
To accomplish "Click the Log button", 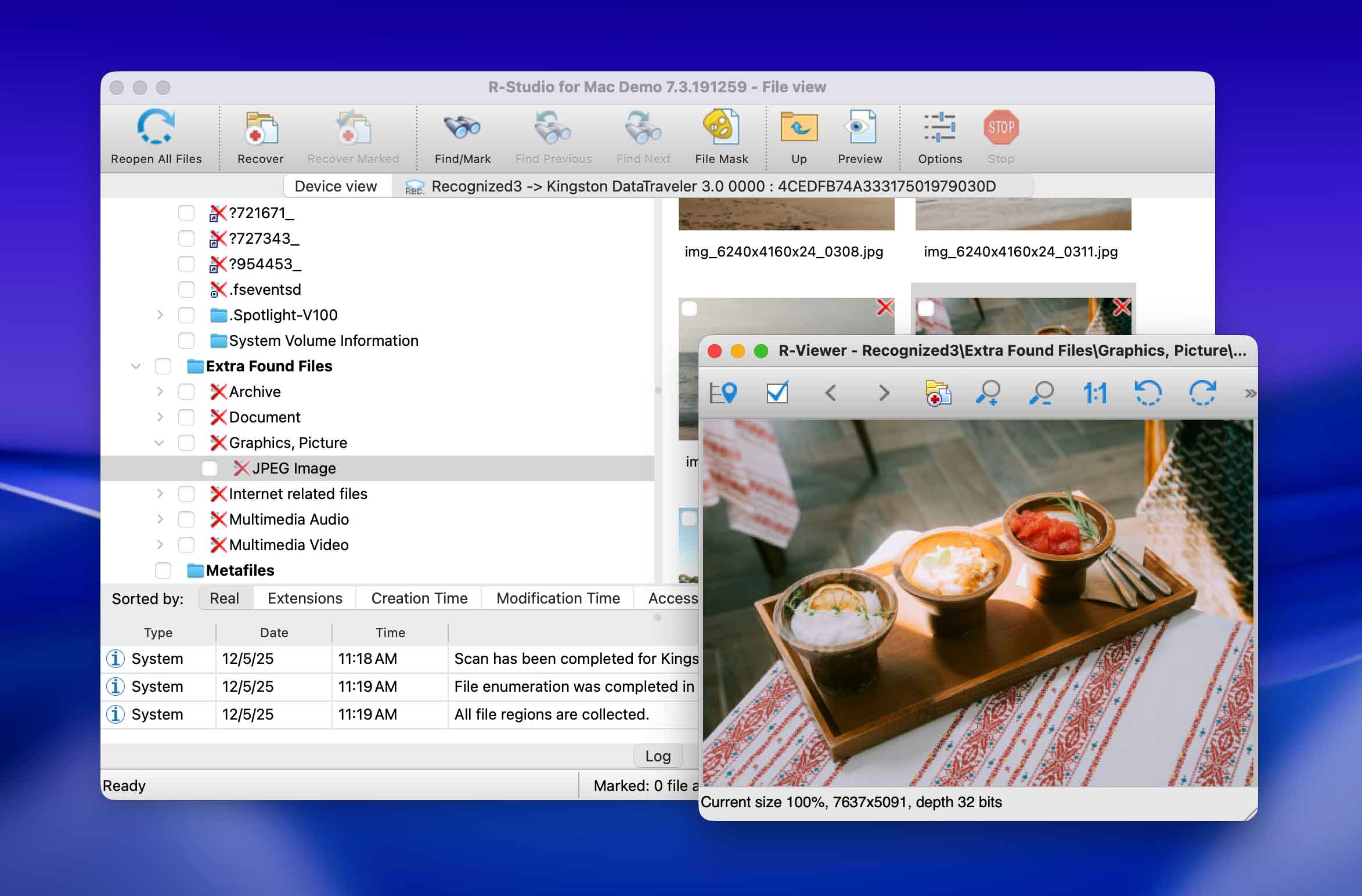I will (x=658, y=756).
